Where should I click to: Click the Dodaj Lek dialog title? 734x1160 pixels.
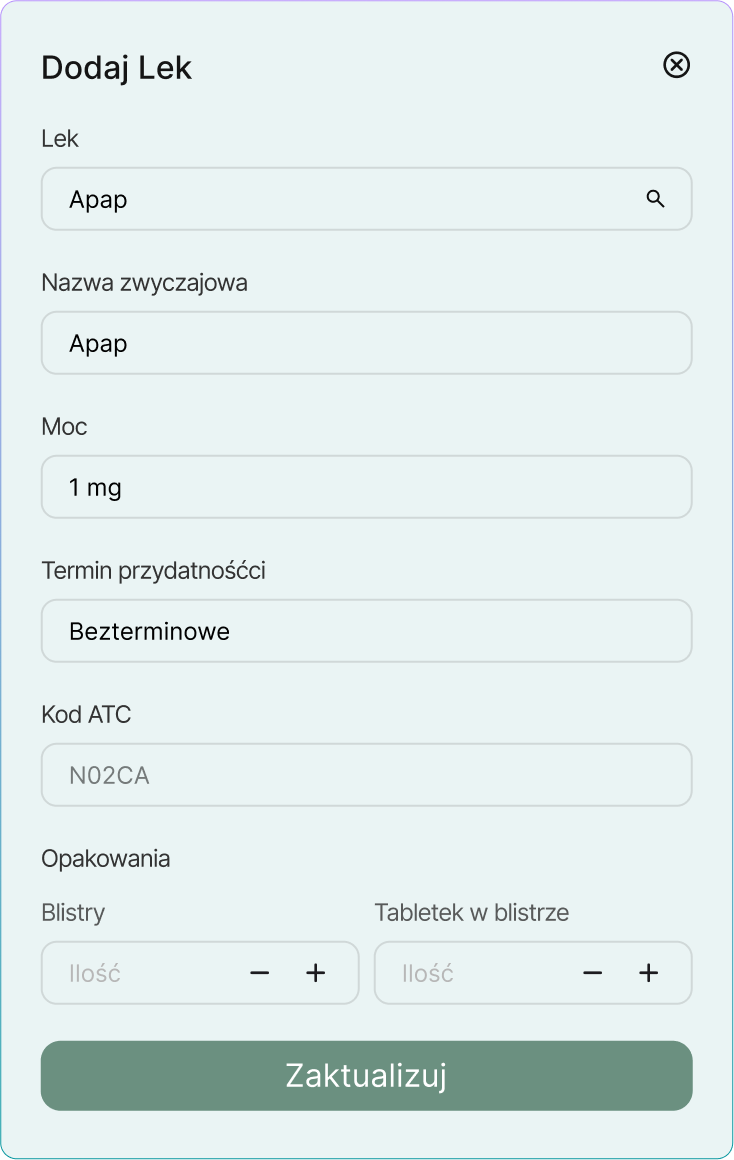coord(116,68)
